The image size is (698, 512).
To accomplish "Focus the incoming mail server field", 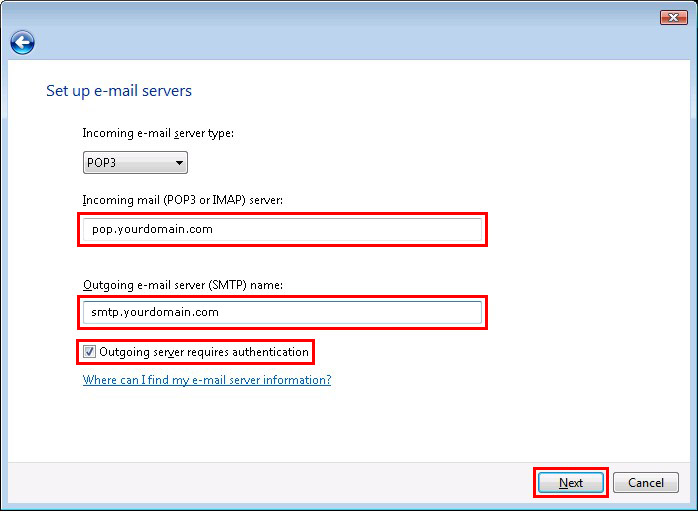I will tap(282, 230).
